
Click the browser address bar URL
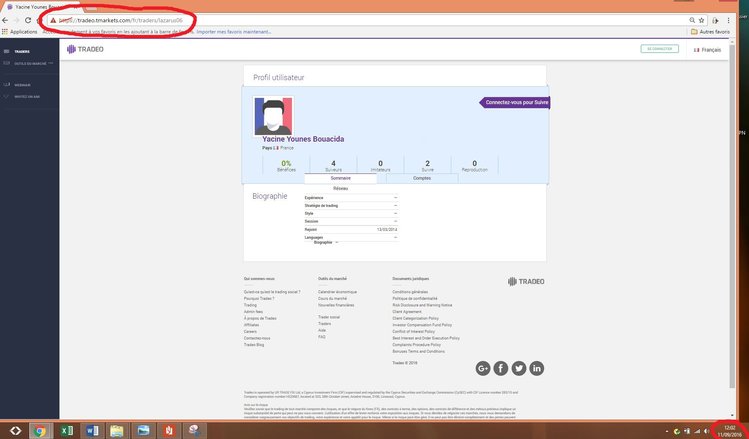click(x=120, y=20)
